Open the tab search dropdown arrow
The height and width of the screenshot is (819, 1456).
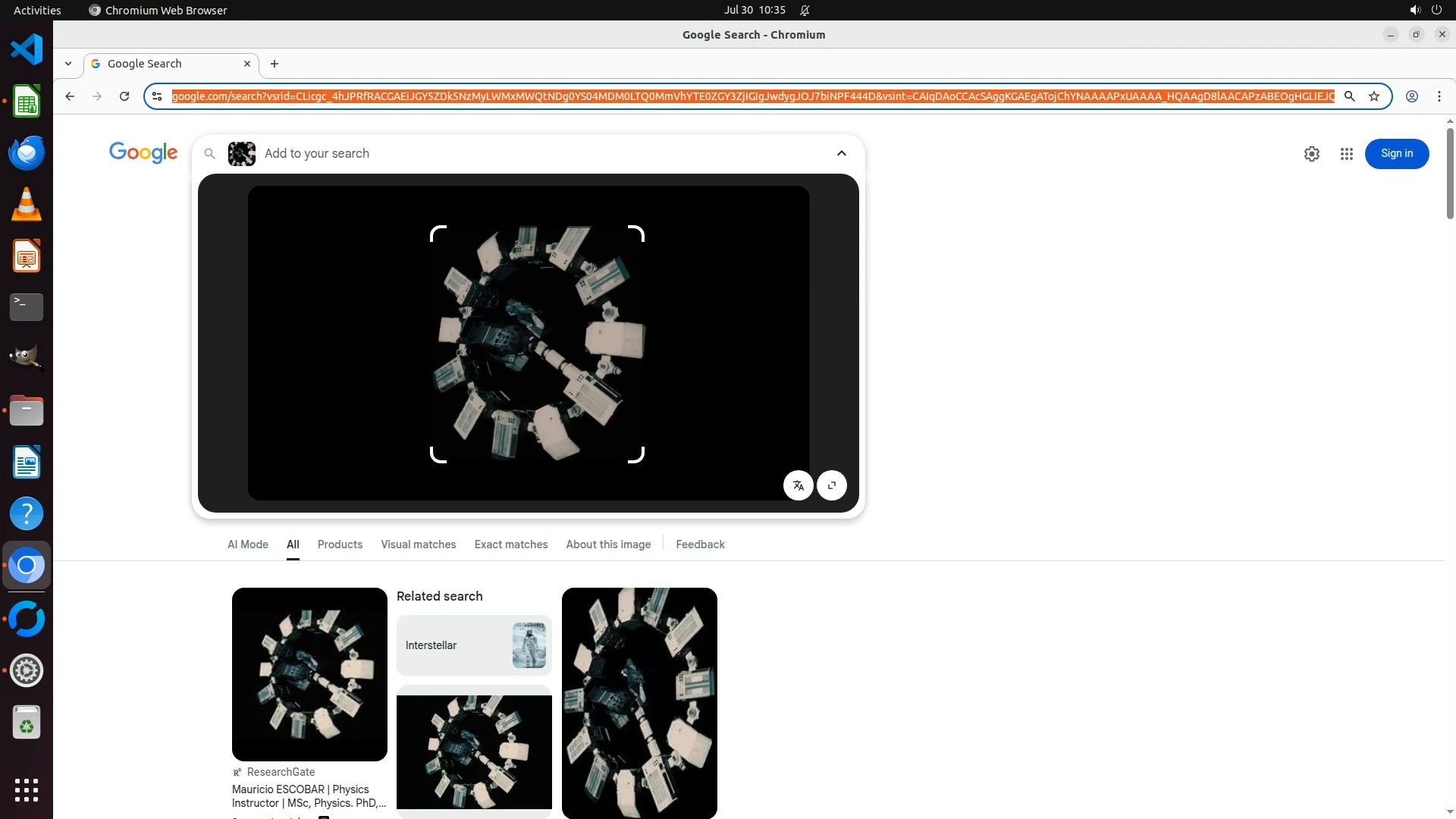(x=68, y=64)
